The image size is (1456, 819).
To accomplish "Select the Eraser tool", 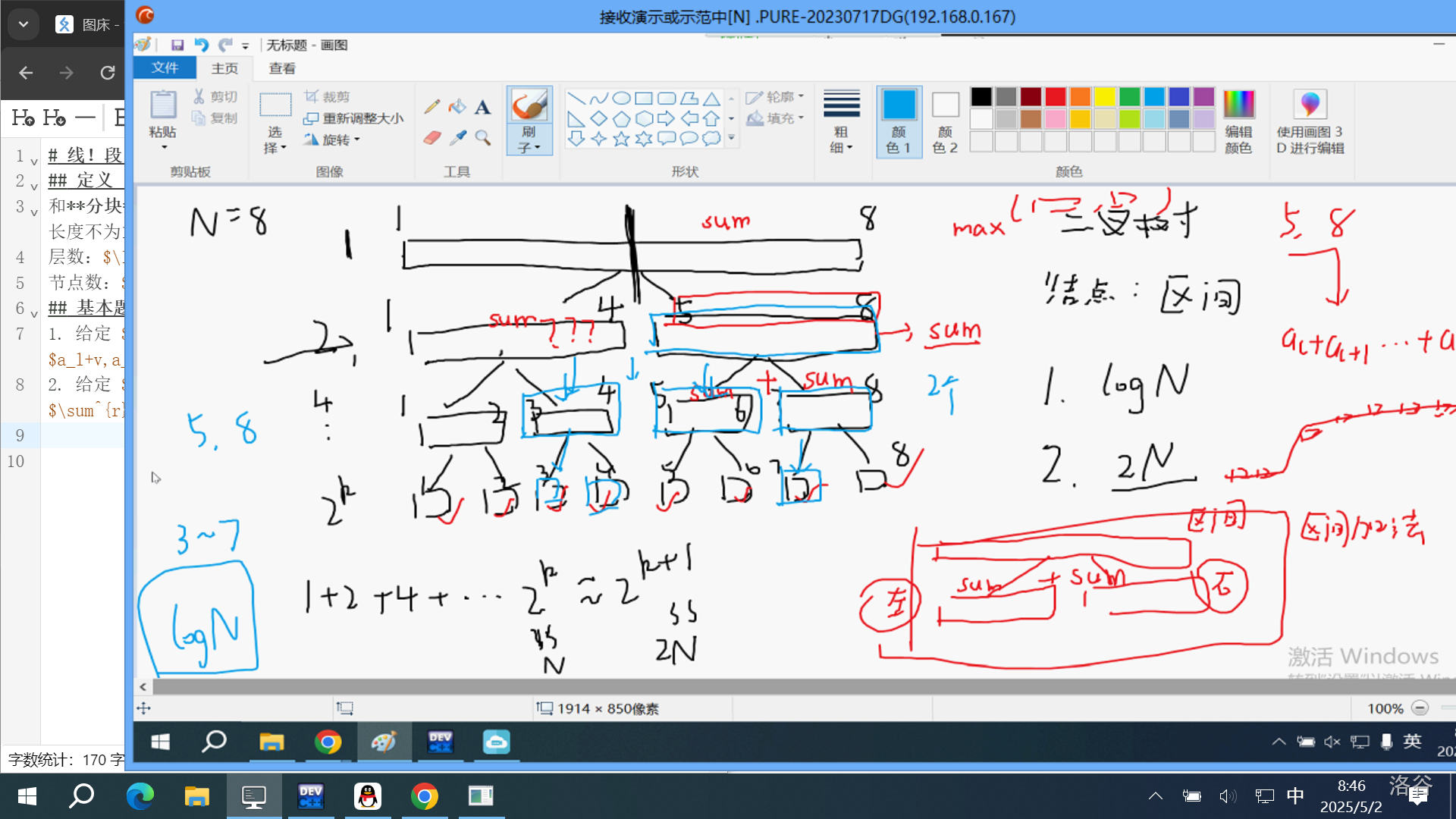I will [x=432, y=138].
